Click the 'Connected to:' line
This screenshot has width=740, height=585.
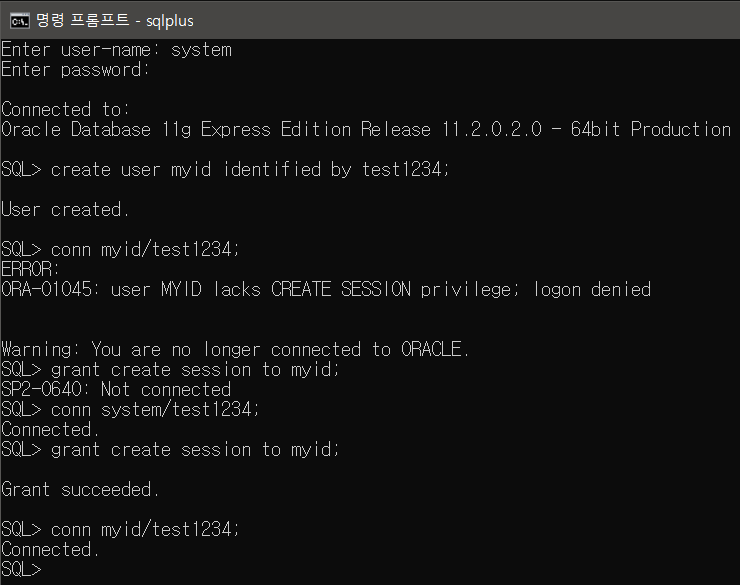[66, 109]
